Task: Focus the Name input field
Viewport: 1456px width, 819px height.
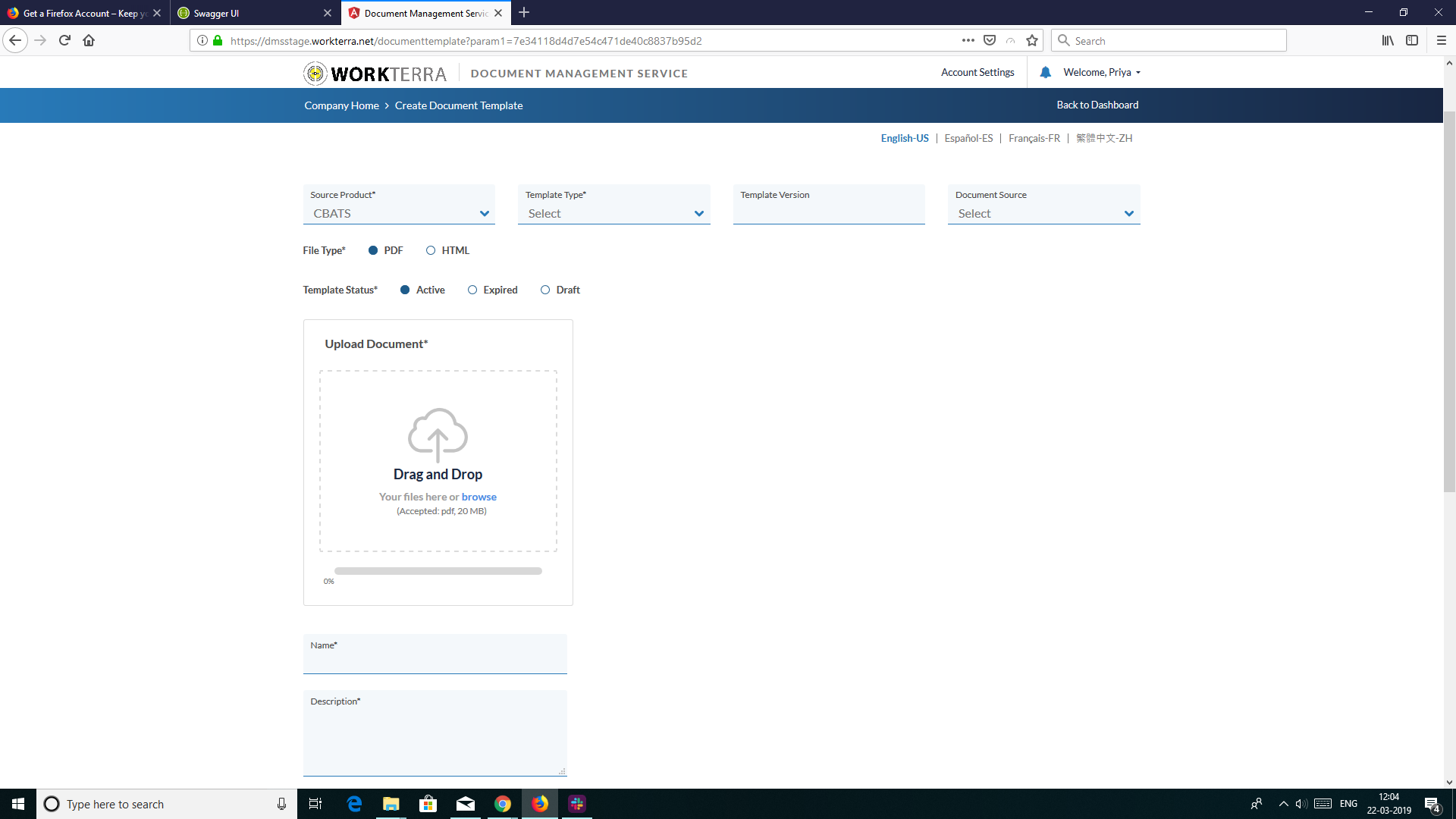Action: (x=435, y=654)
